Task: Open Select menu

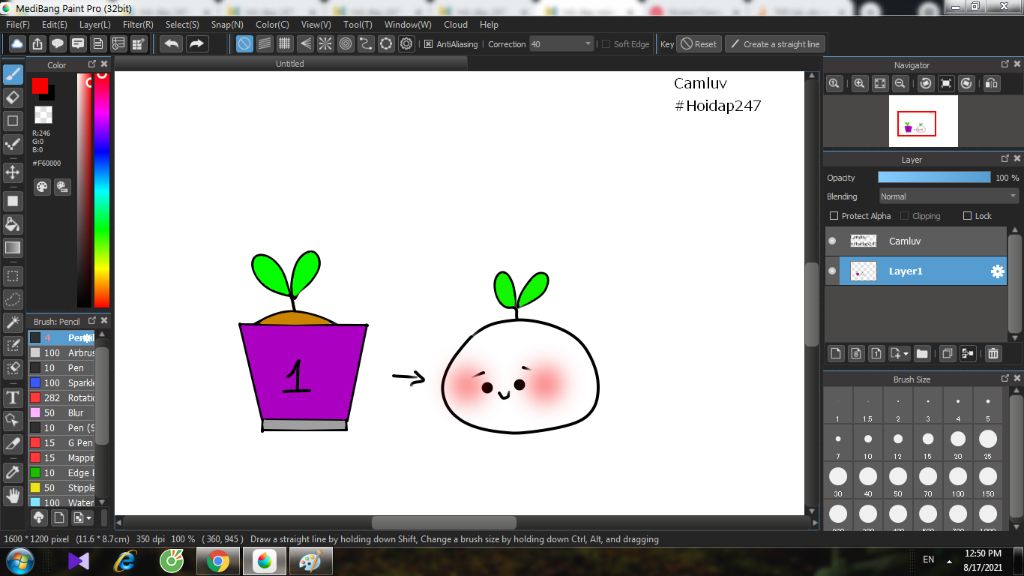Action: 182,24
